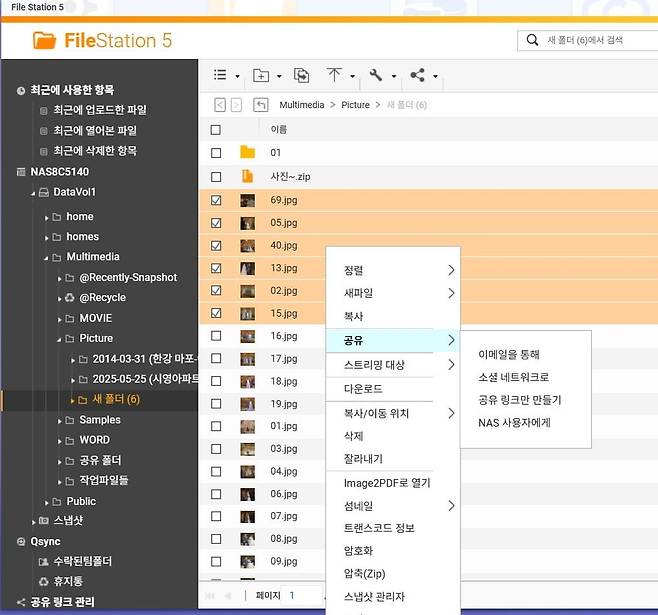658x615 pixels.
Task: Click the create new folder icon
Action: tap(261, 75)
